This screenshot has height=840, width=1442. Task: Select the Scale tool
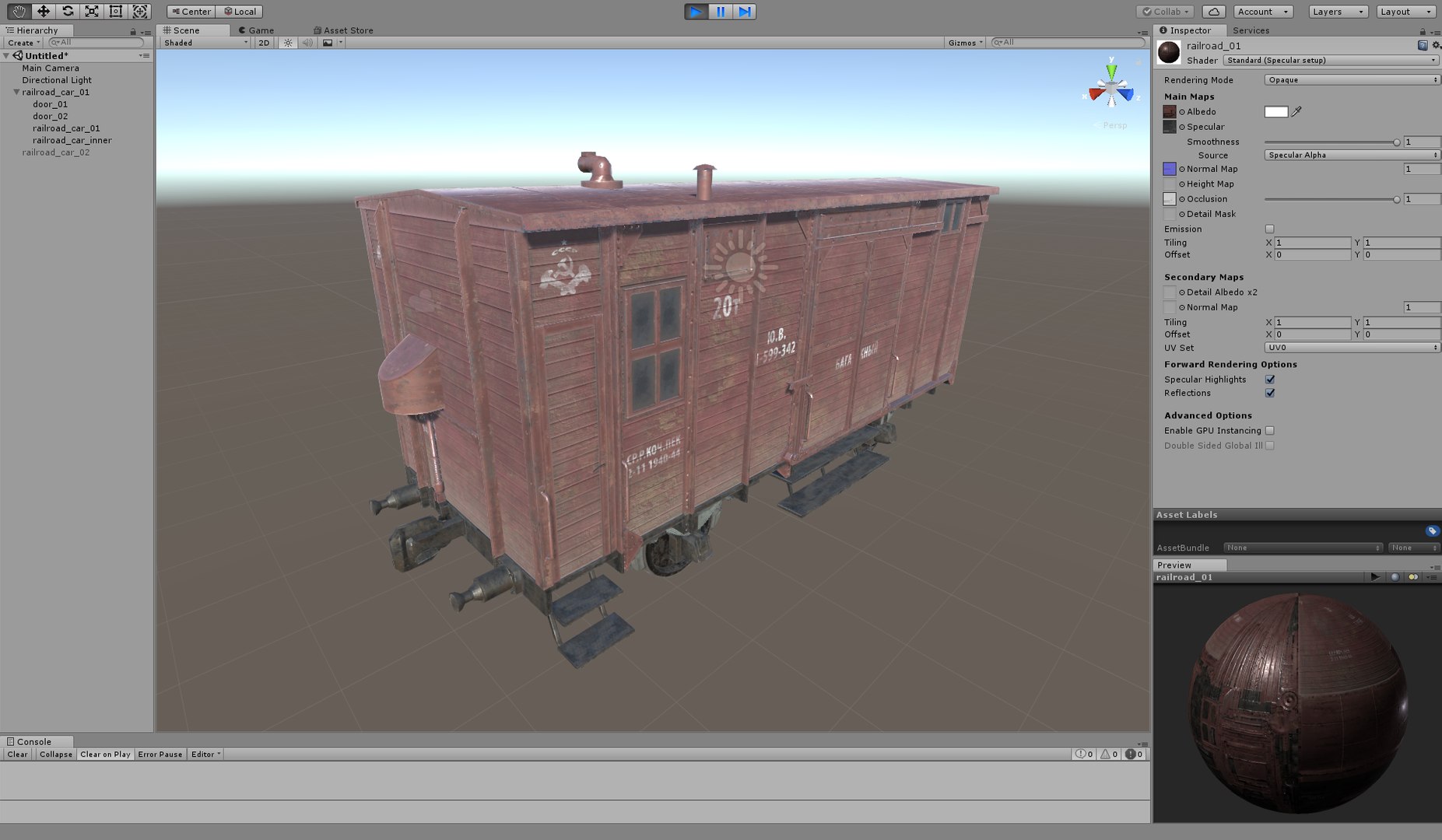coord(92,11)
